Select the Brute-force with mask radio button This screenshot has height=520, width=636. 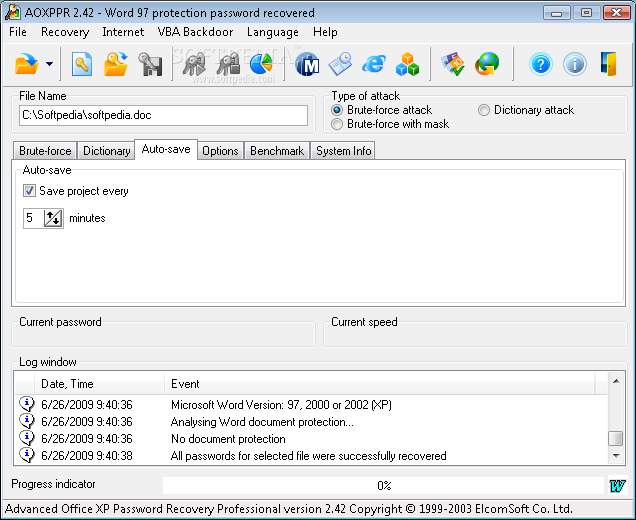click(x=337, y=124)
